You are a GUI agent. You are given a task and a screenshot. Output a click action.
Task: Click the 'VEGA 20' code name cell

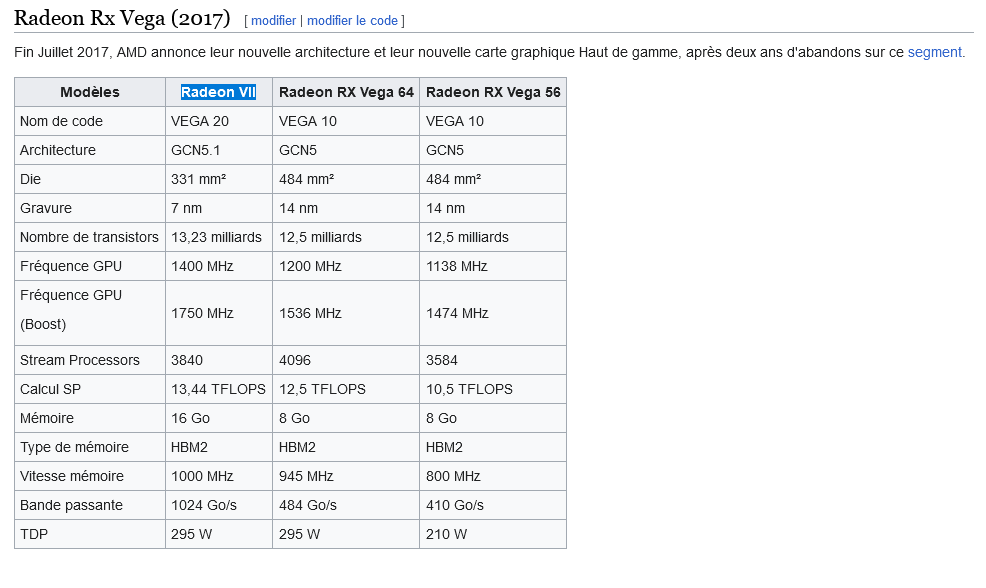(x=200, y=121)
